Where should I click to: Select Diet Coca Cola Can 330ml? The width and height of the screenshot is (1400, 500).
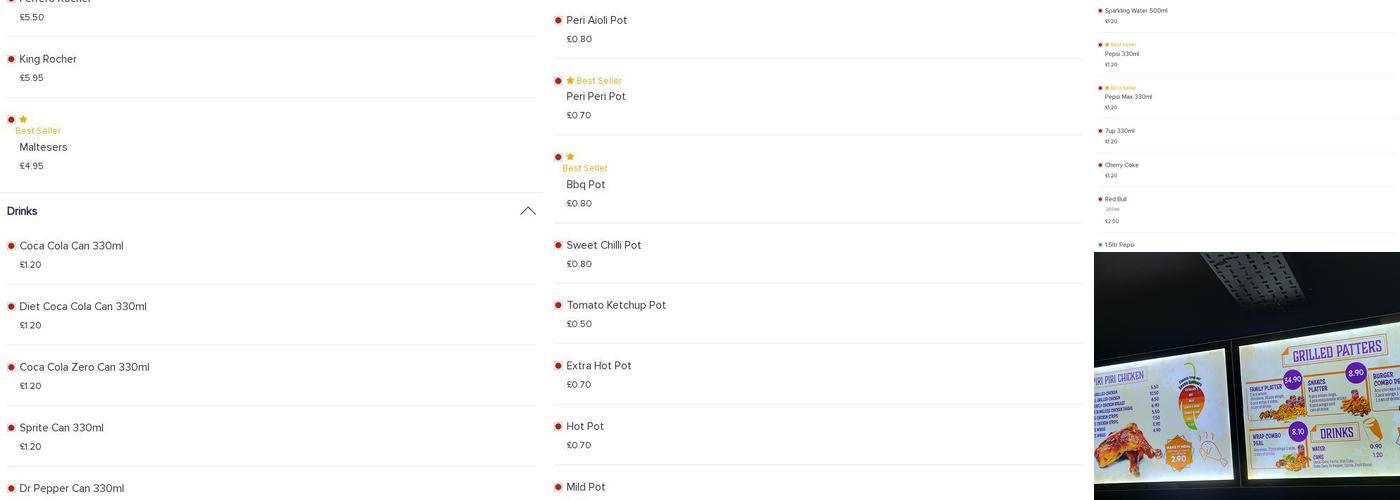coord(83,307)
